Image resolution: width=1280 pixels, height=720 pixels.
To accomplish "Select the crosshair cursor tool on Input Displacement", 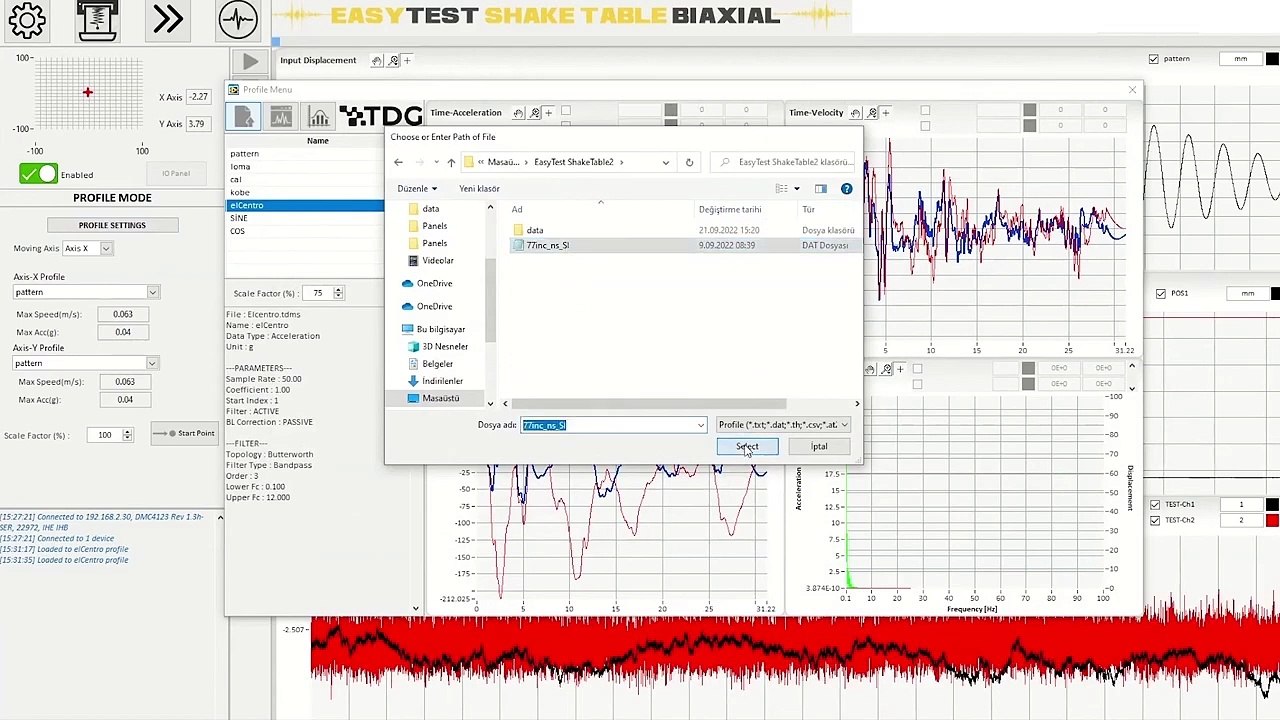I will (406, 61).
